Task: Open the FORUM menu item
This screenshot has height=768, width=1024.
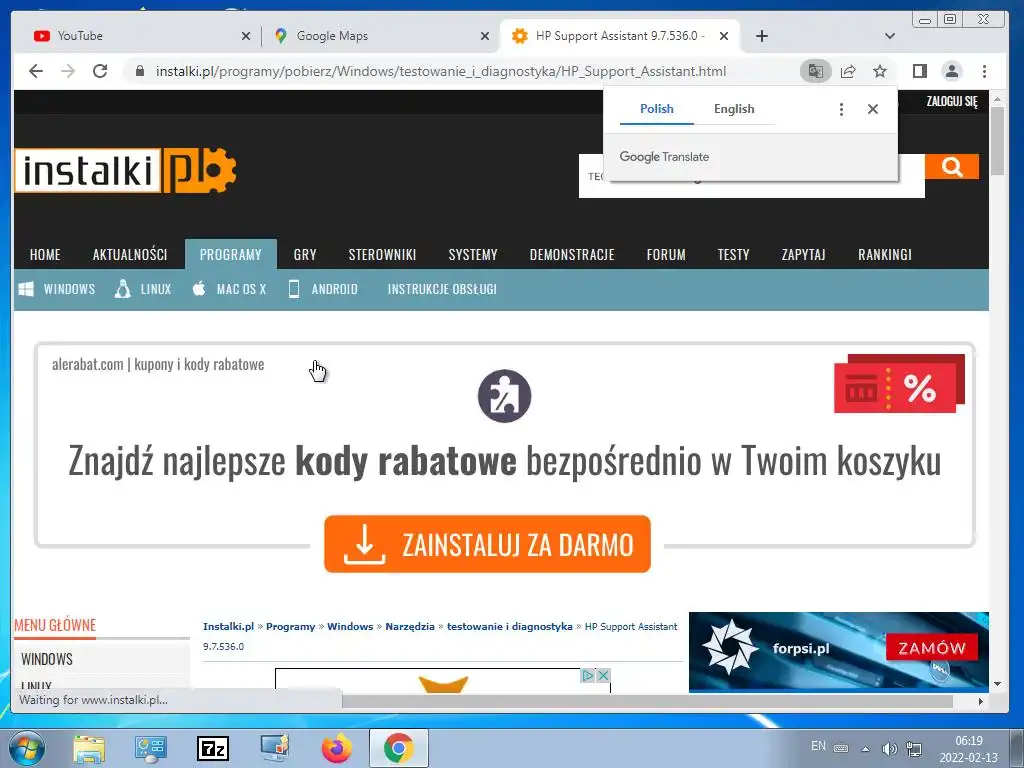Action: 666,255
